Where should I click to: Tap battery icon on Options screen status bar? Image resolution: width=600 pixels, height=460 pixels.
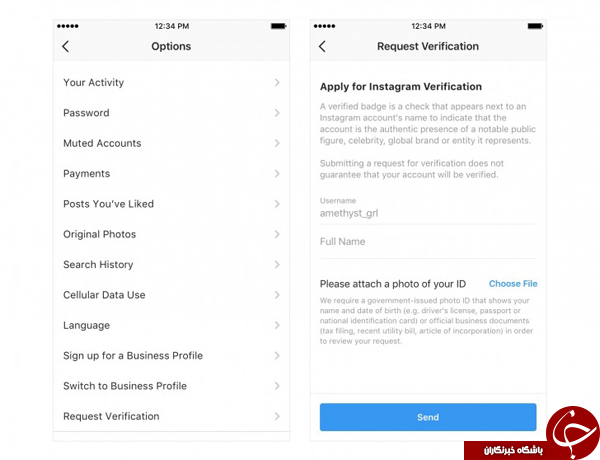point(278,26)
